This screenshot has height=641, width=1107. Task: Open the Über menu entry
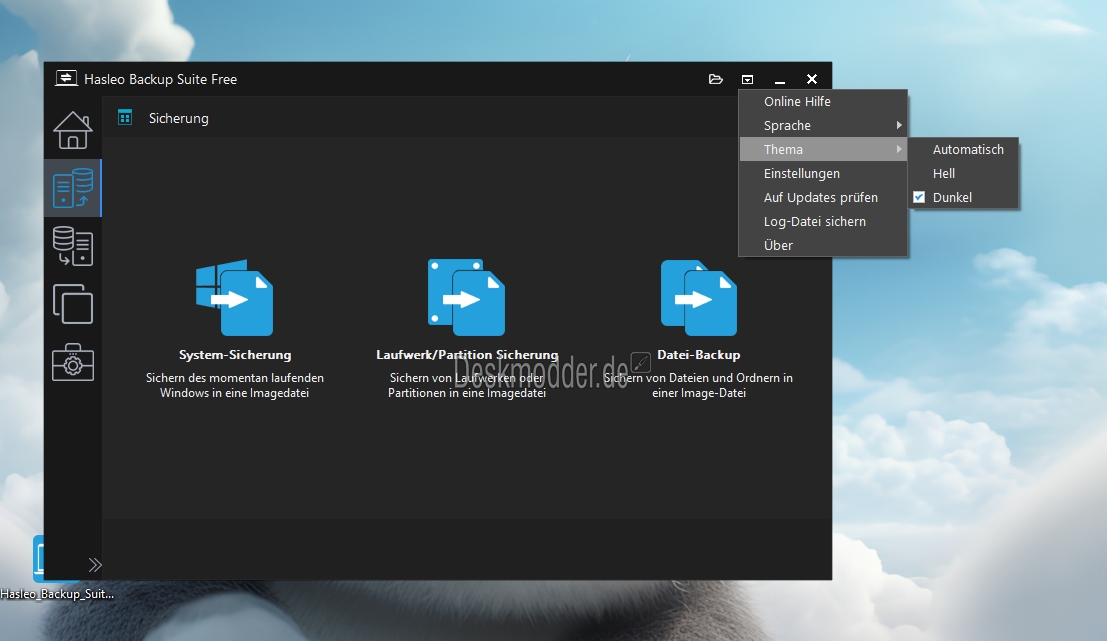[x=823, y=246]
